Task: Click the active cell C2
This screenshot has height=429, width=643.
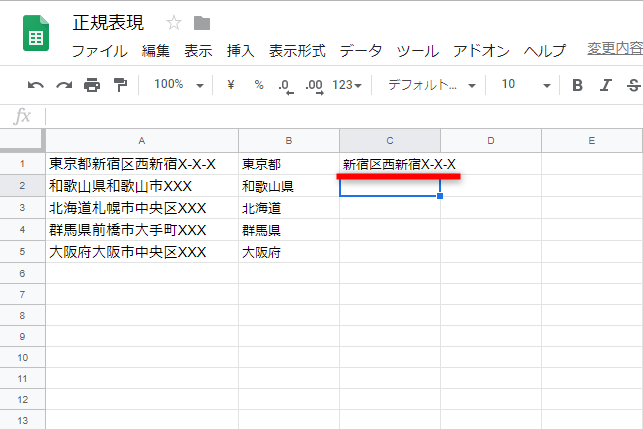Action: tap(390, 187)
